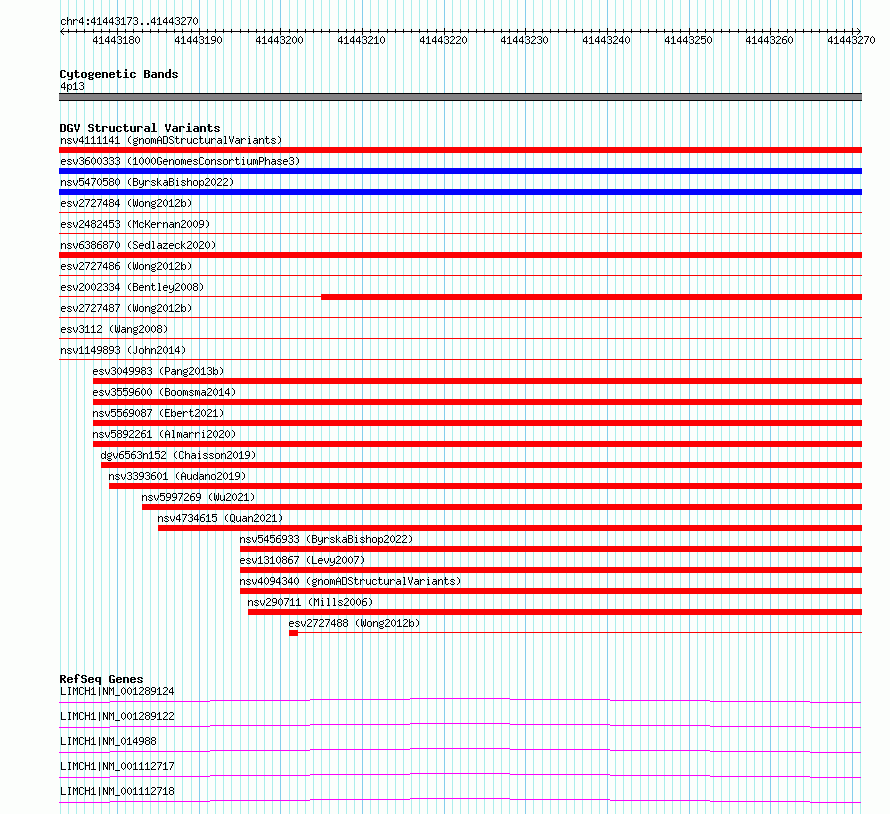Click the gray 4p13 cytogenetic band bar
The image size is (890, 814).
pos(460,97)
